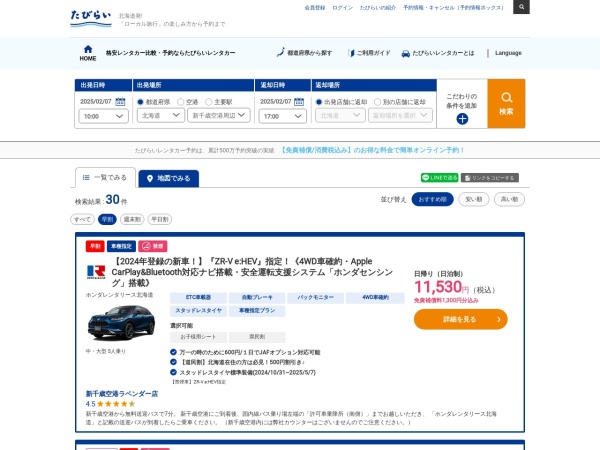Click the ZR-V e:HEV plan title
600x450 pixels.
[253, 272]
